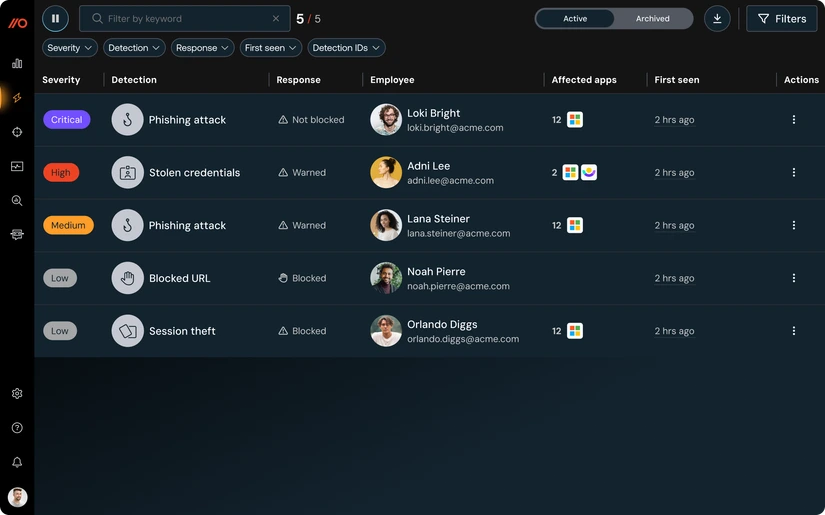Open the crosshair target sidebar icon
Viewport: 825px width, 515px height.
coord(17,132)
